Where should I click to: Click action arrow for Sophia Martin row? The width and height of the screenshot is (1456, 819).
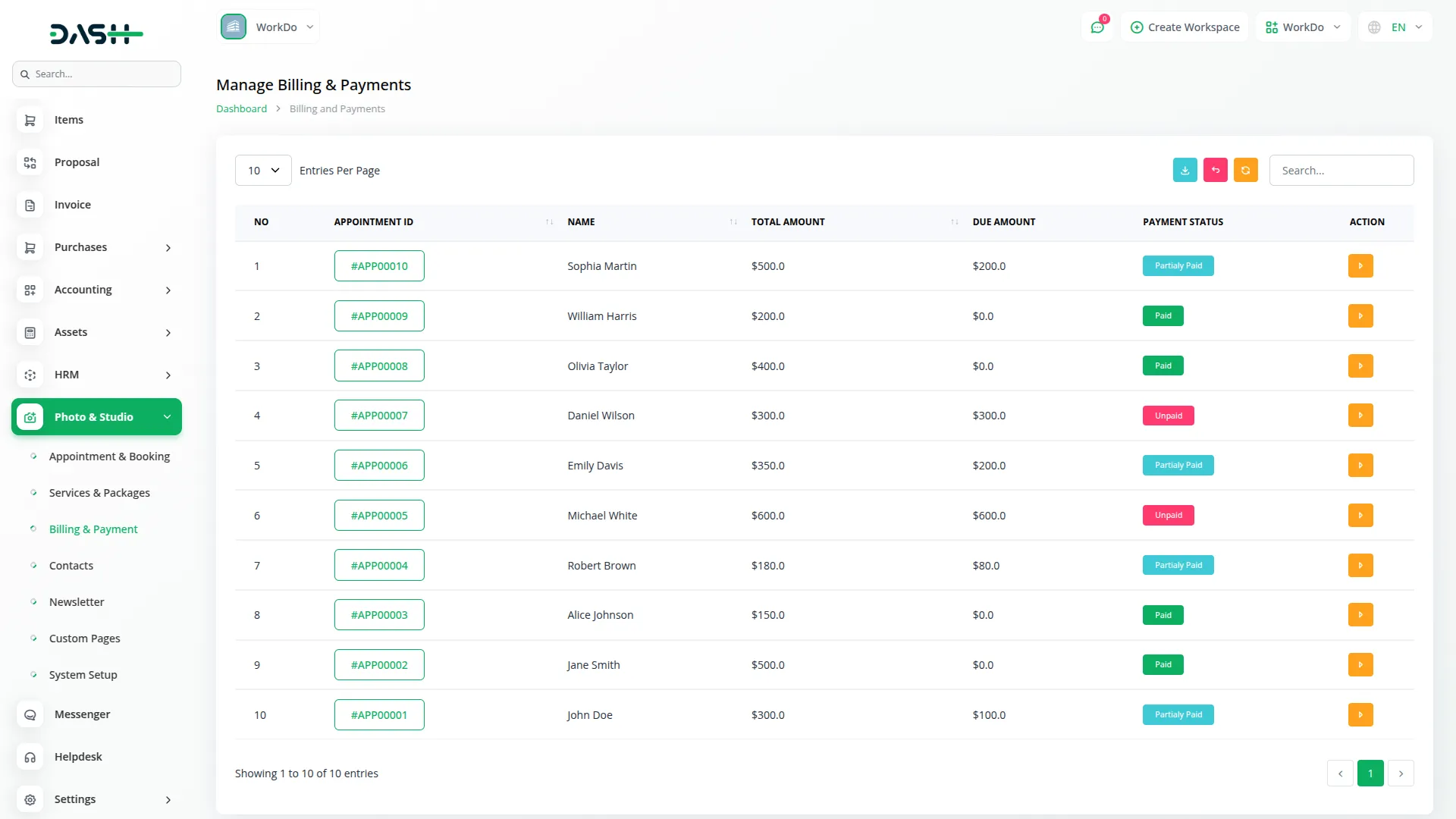click(x=1360, y=266)
